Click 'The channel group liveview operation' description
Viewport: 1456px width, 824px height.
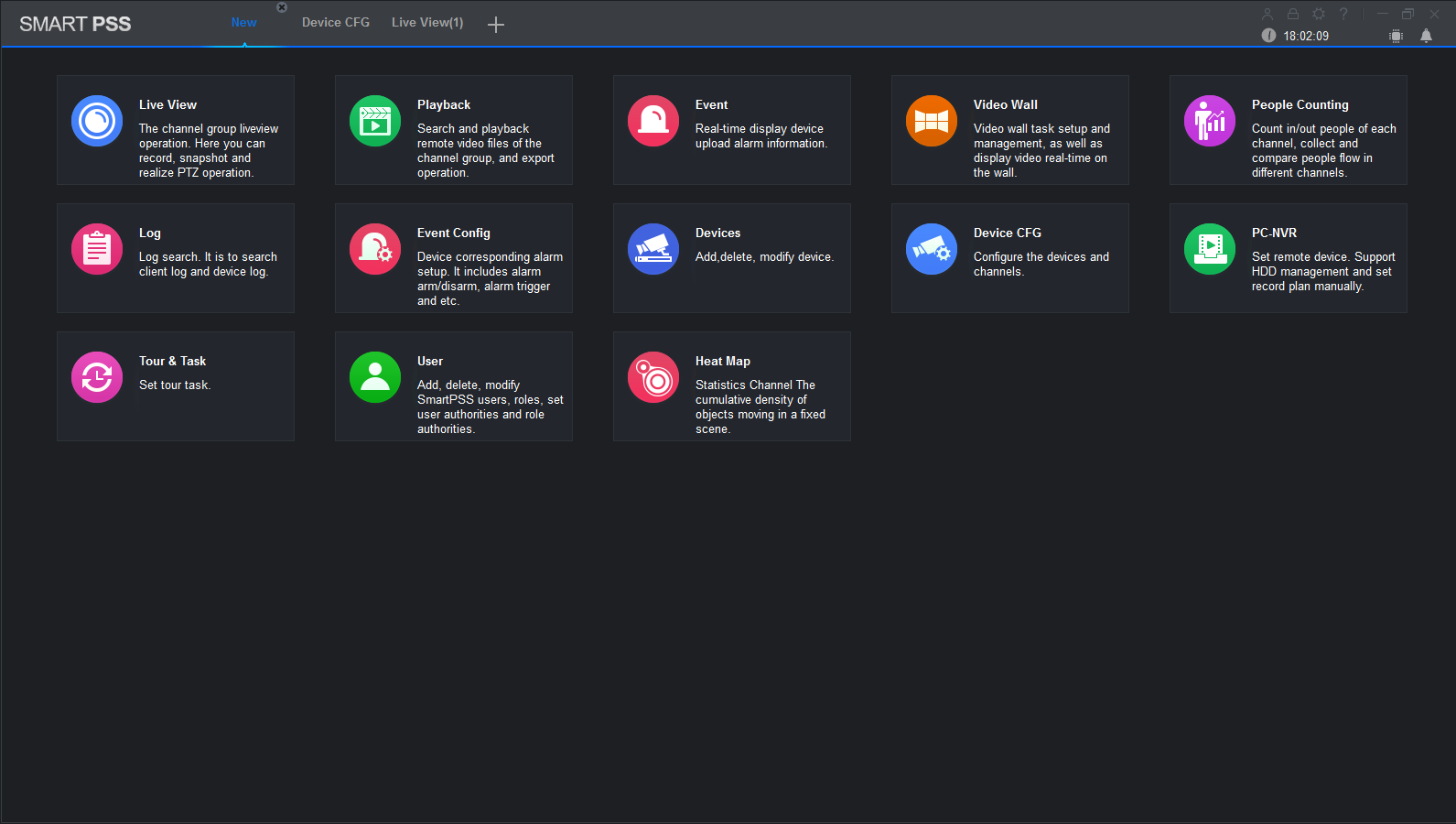(x=209, y=150)
